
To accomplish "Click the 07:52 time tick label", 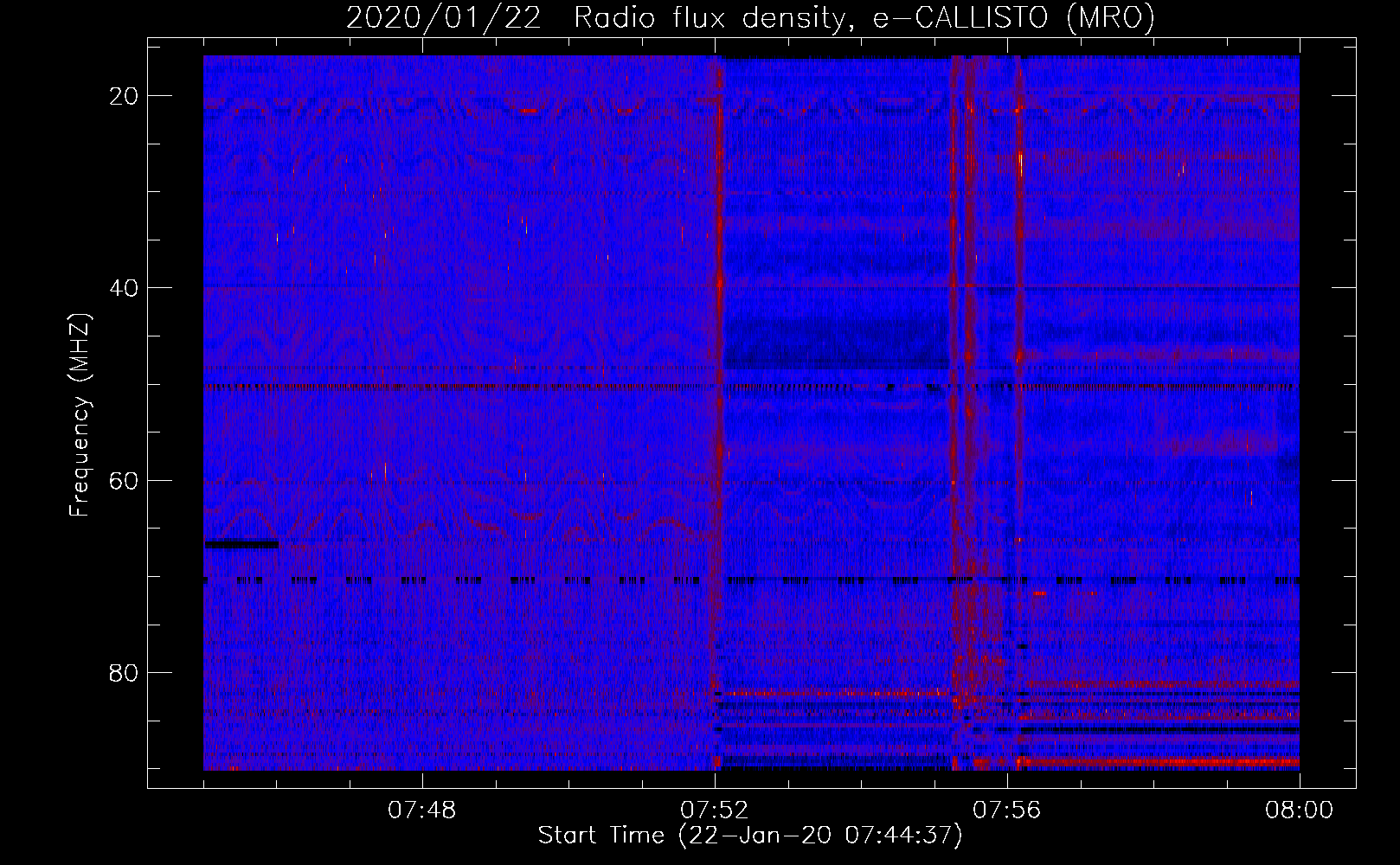I will (x=715, y=811).
